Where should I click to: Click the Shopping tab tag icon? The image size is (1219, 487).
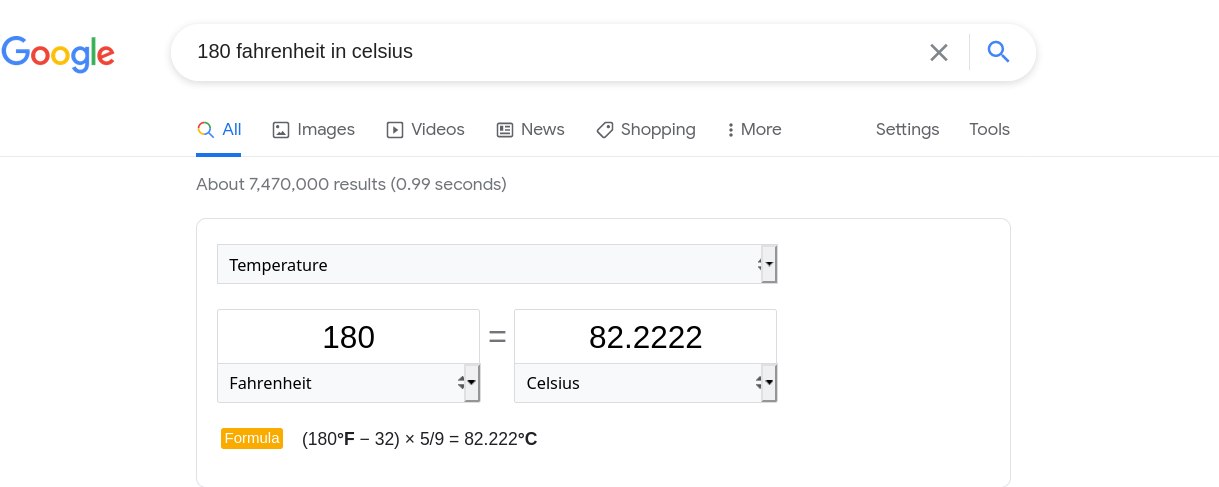605,129
